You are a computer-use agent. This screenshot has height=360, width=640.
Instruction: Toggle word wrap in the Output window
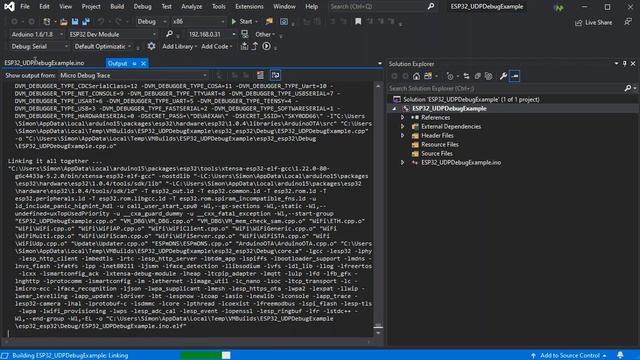pyautogui.click(x=276, y=75)
